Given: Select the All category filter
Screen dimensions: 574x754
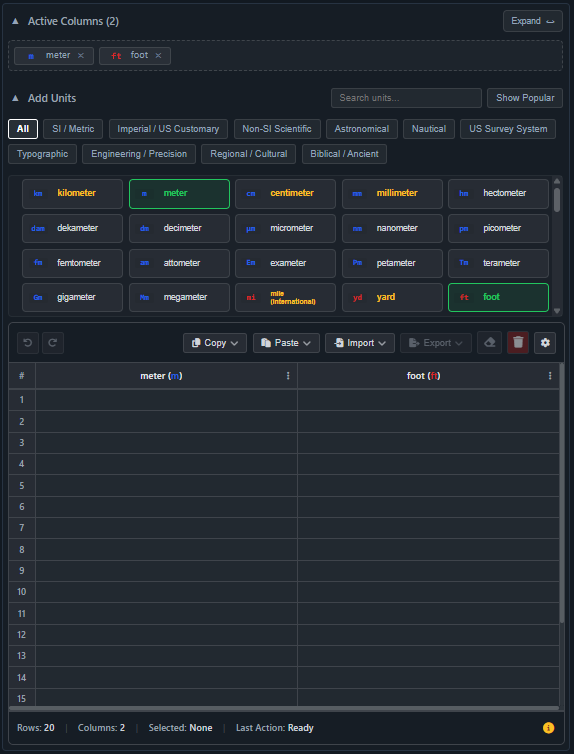Looking at the screenshot, I should (23, 129).
